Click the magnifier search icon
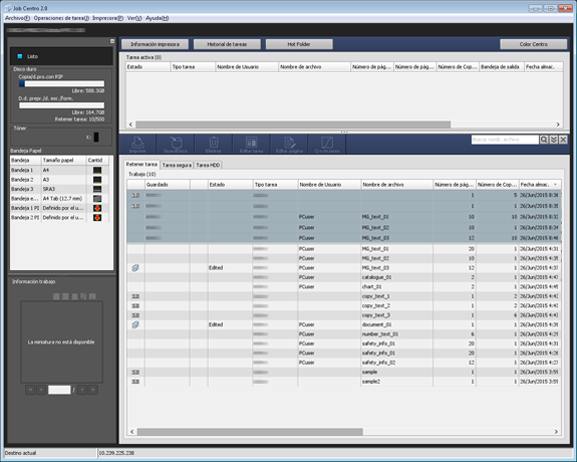This screenshot has height=462, width=577. click(544, 140)
